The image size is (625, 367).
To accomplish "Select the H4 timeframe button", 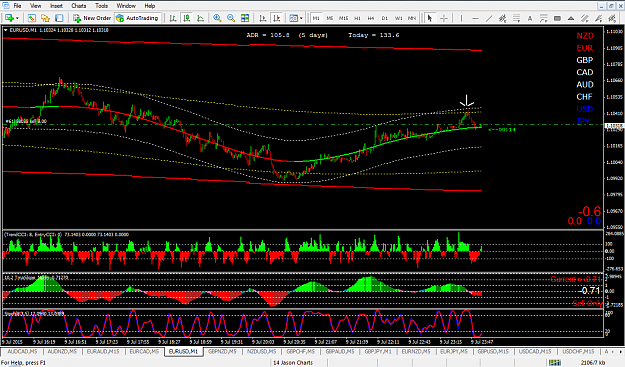I will 371,18.
